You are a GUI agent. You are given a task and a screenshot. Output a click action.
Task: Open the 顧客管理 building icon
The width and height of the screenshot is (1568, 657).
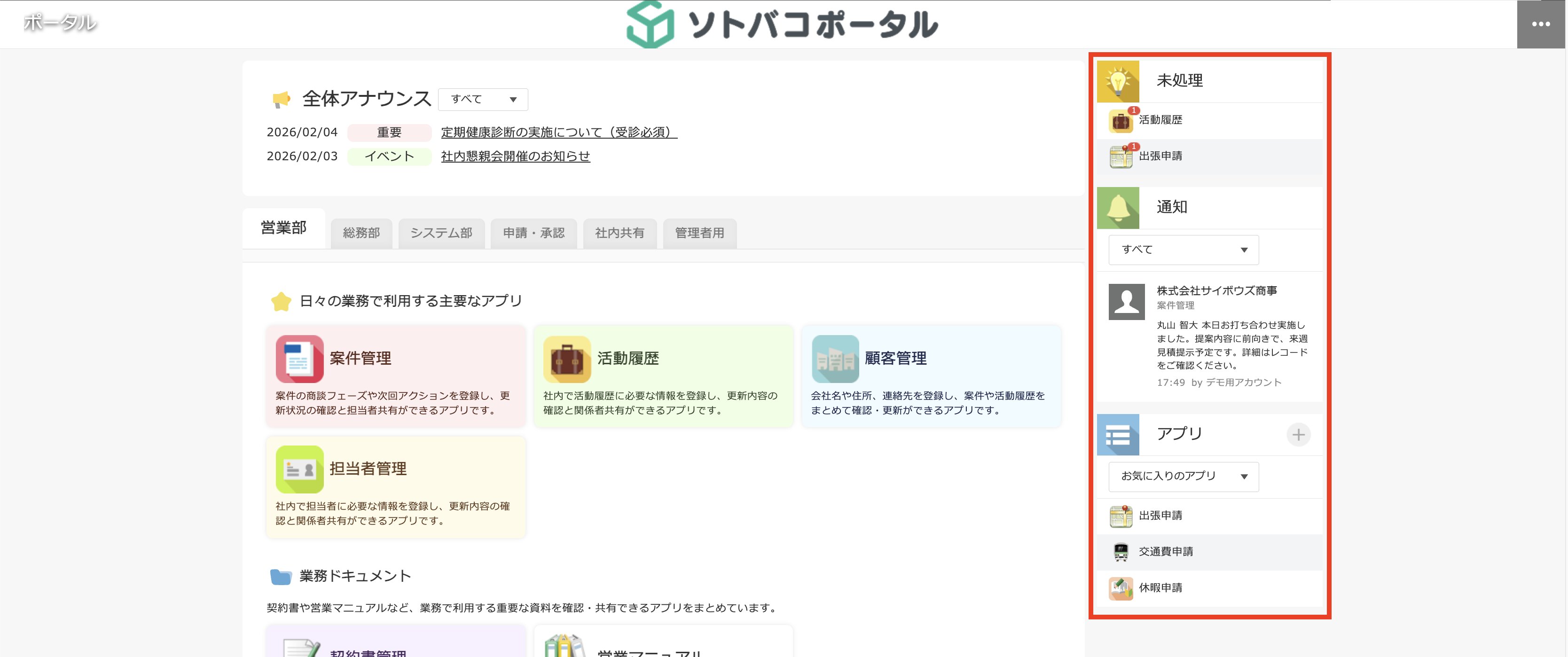(x=835, y=358)
